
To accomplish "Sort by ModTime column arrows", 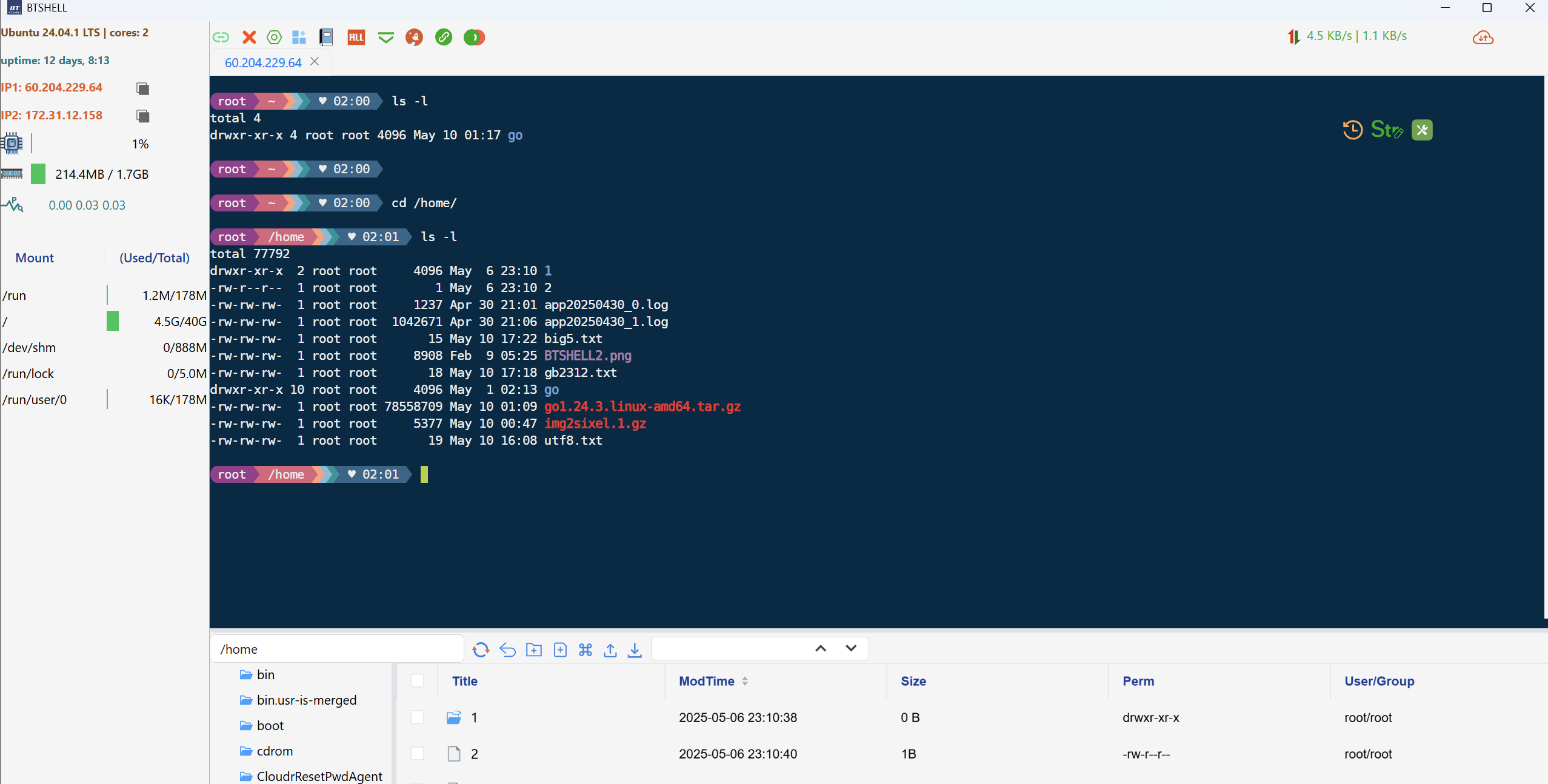I will tap(744, 681).
